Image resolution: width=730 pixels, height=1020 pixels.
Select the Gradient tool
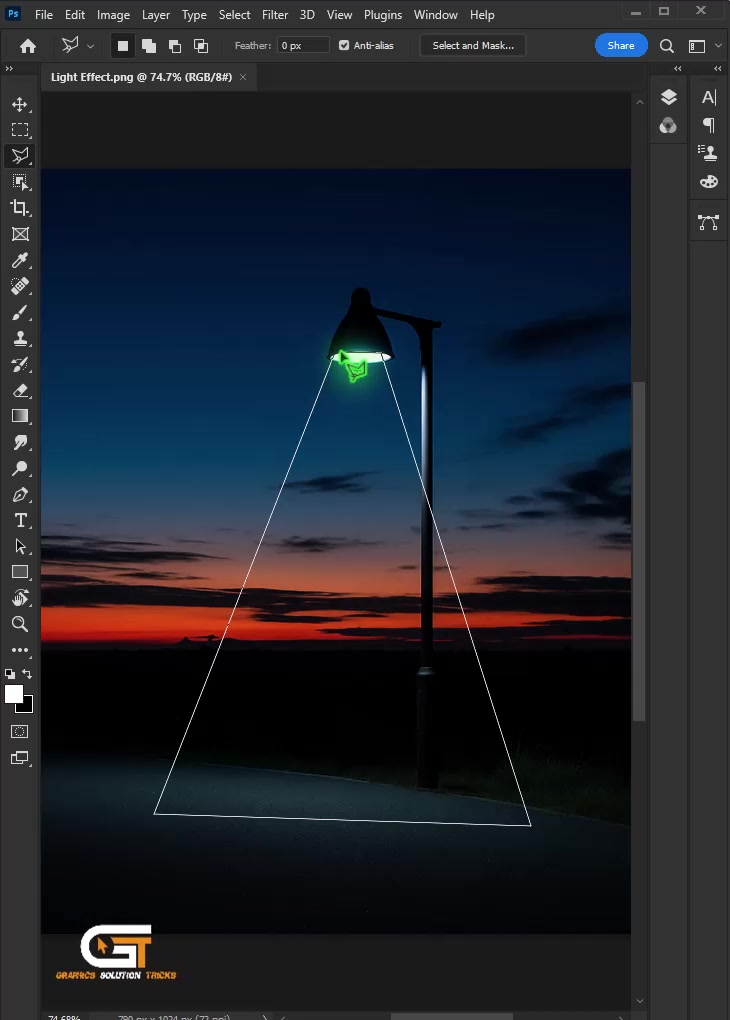[20, 416]
